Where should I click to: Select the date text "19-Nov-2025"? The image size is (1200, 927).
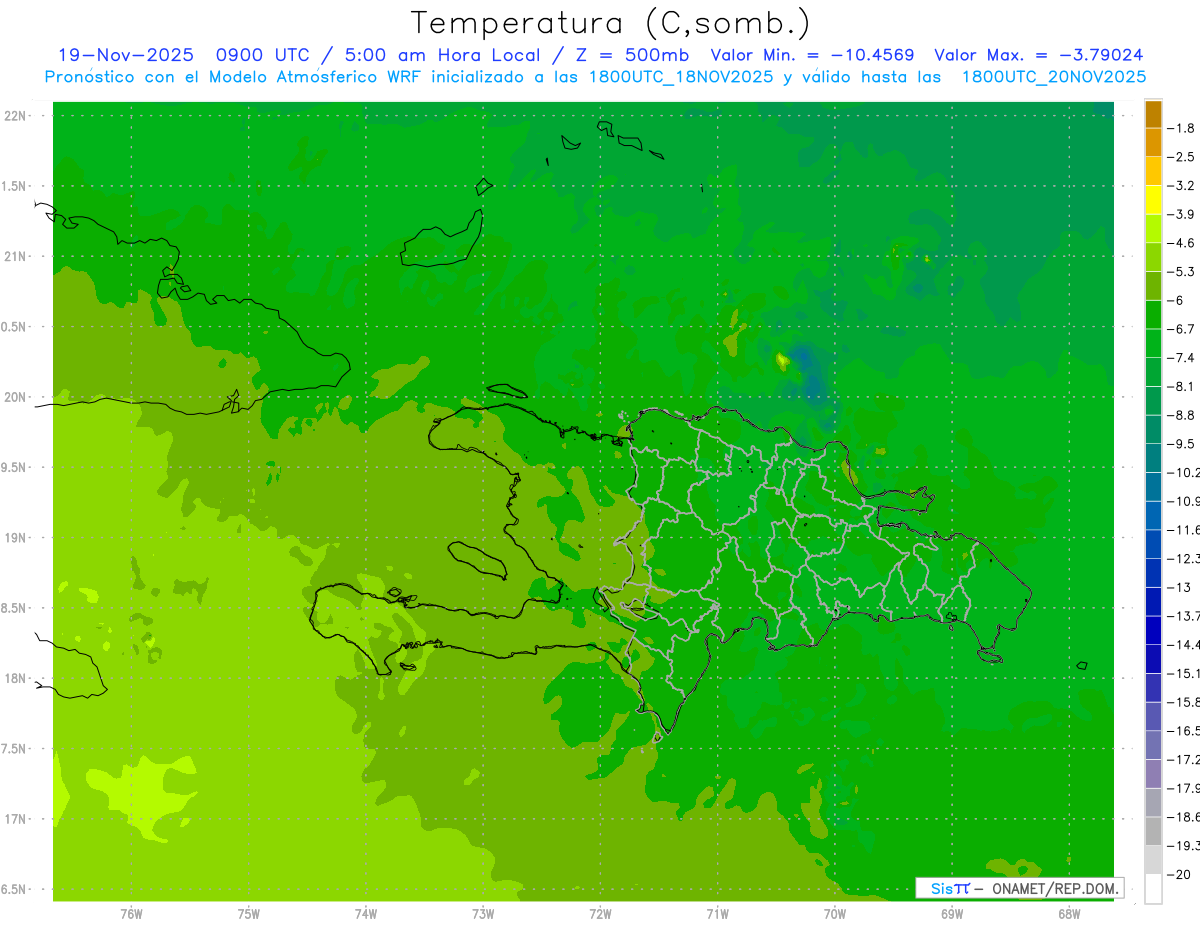tap(127, 55)
